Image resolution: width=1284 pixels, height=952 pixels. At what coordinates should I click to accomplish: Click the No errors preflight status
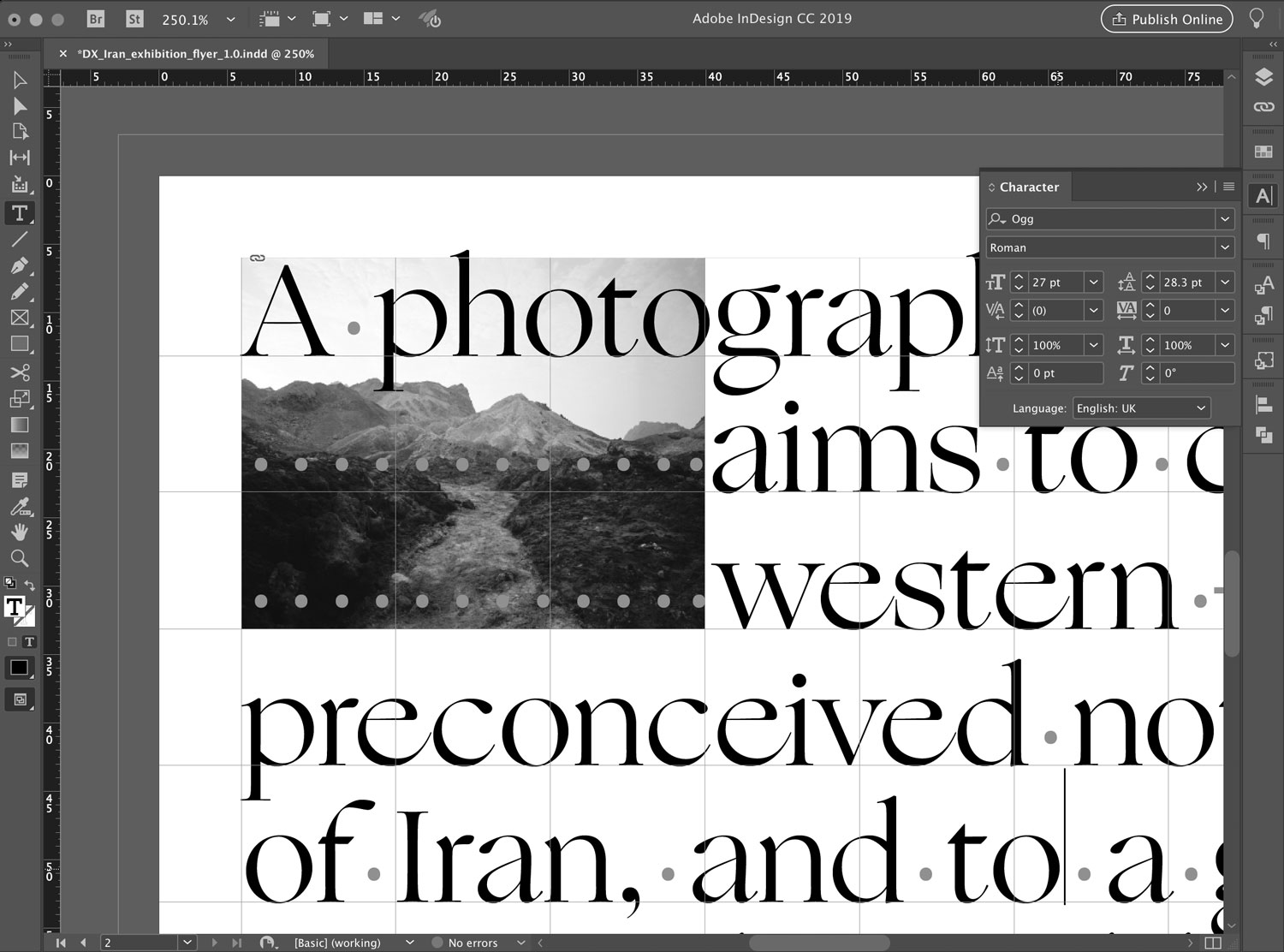[473, 943]
